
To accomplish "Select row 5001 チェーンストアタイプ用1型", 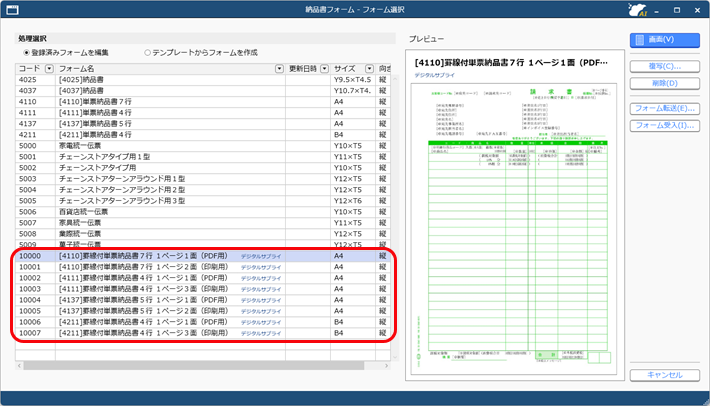I will point(203,157).
